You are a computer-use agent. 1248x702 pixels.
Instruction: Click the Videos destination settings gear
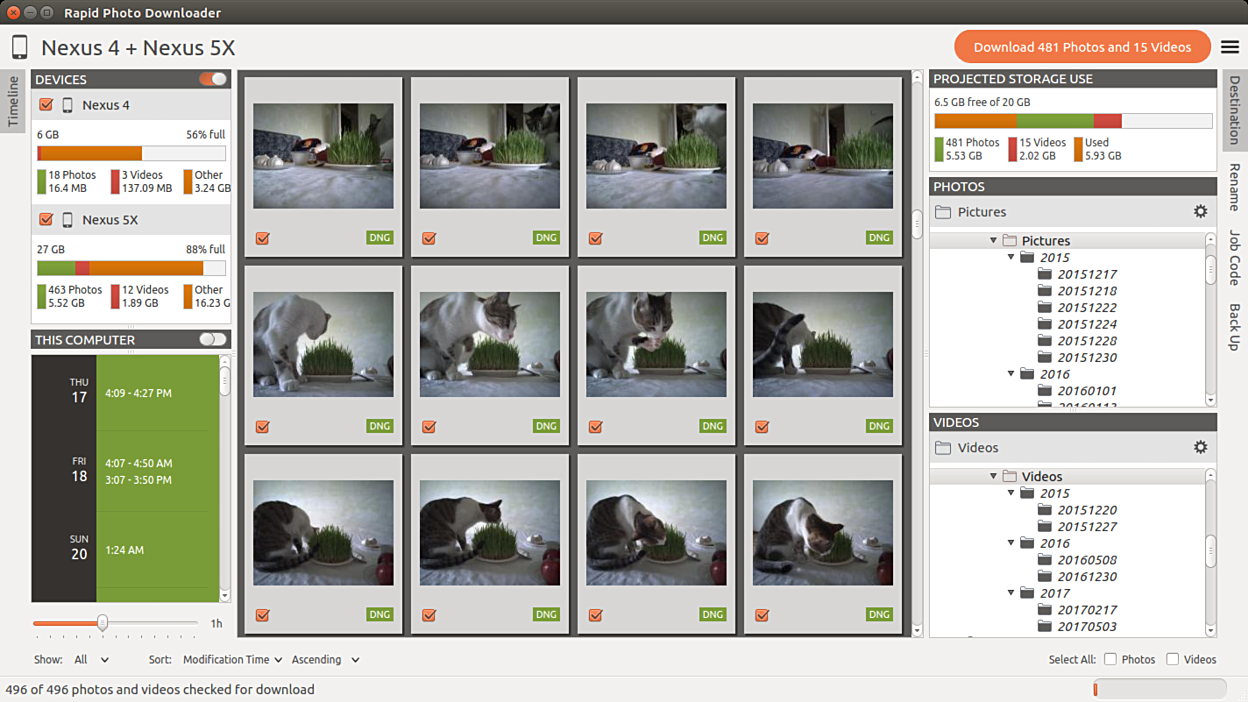[1200, 447]
